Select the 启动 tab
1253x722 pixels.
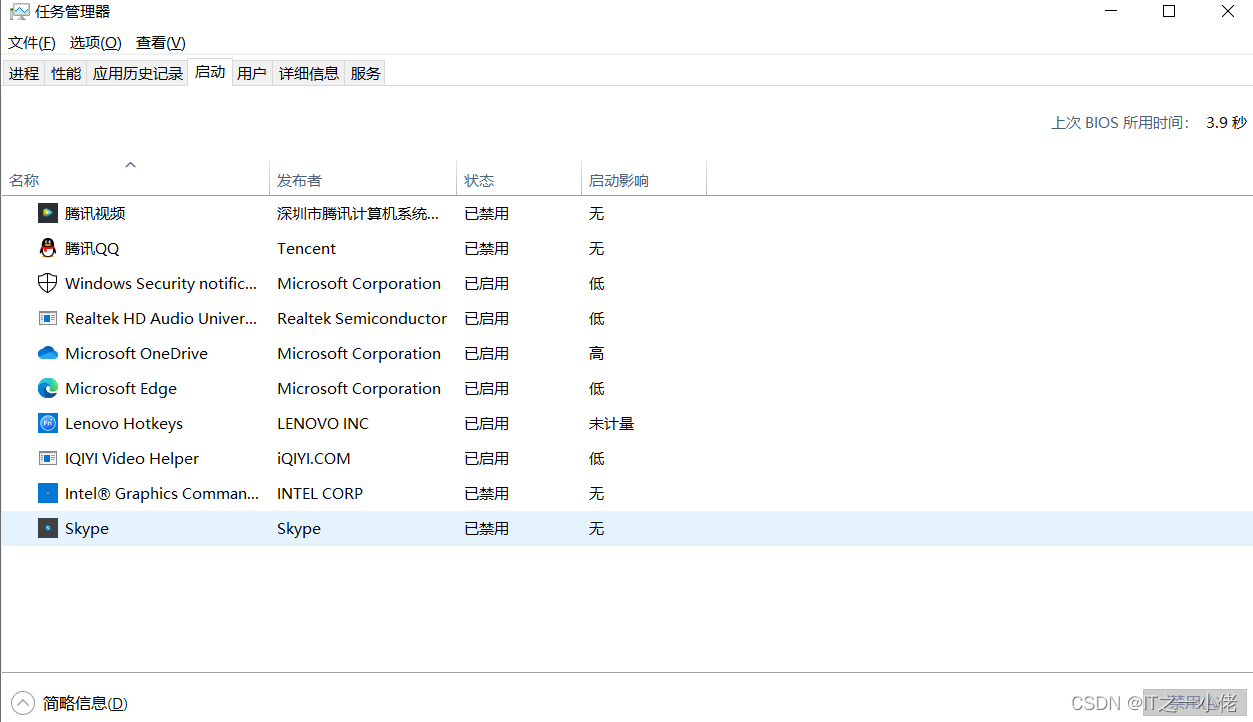(210, 72)
